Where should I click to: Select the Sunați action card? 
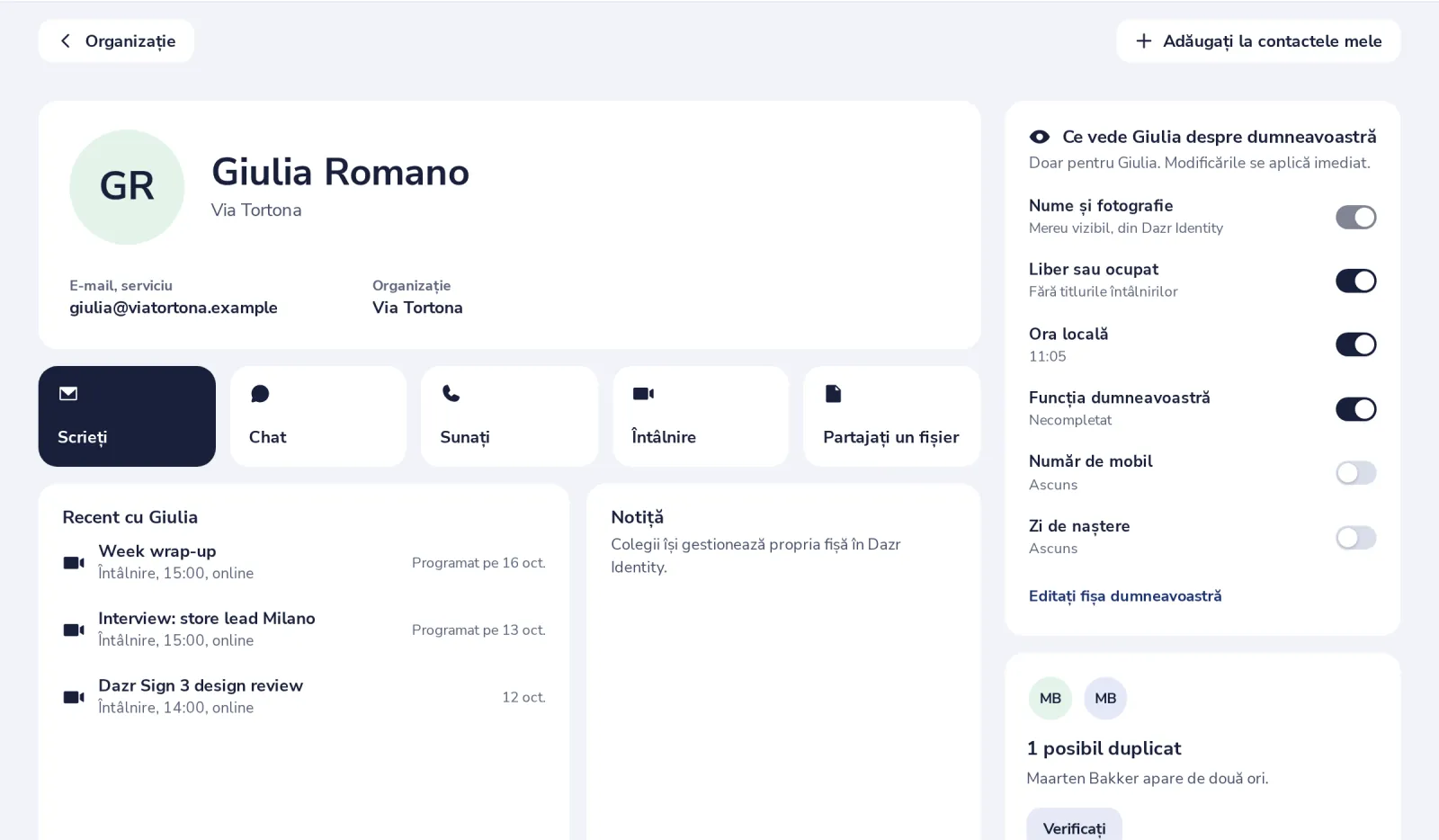click(x=509, y=416)
